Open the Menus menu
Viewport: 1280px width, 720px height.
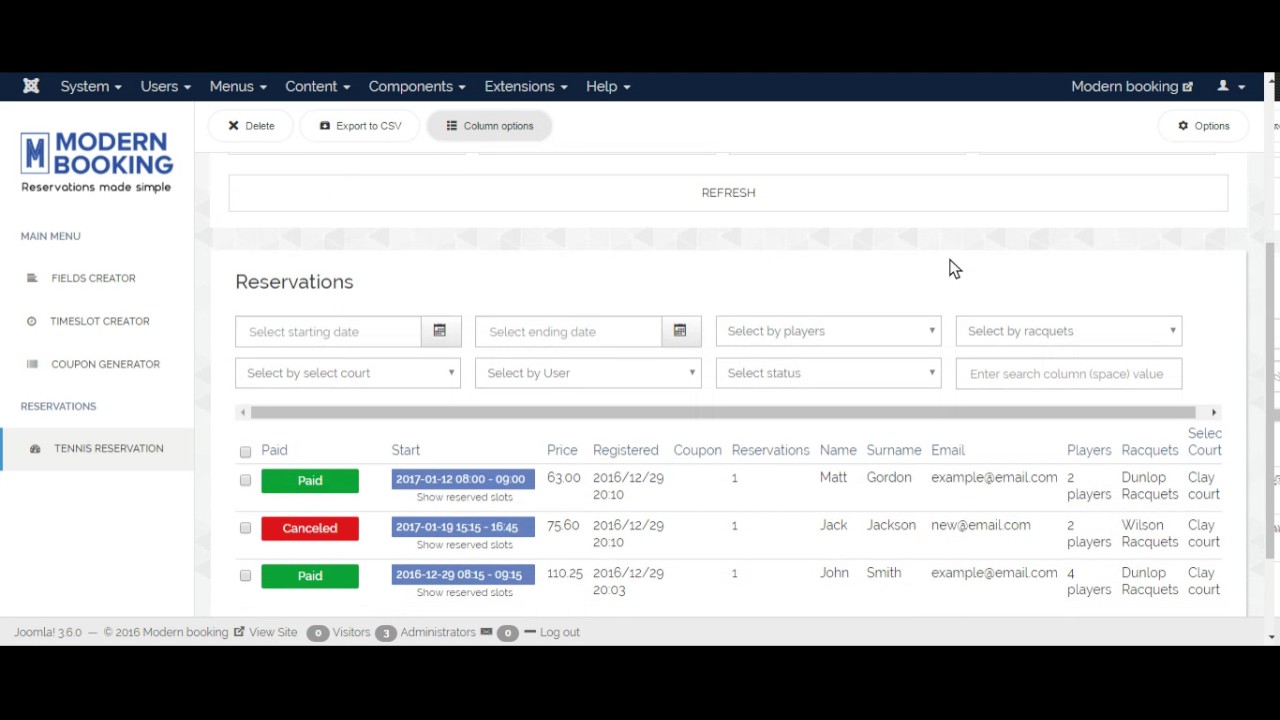click(238, 86)
